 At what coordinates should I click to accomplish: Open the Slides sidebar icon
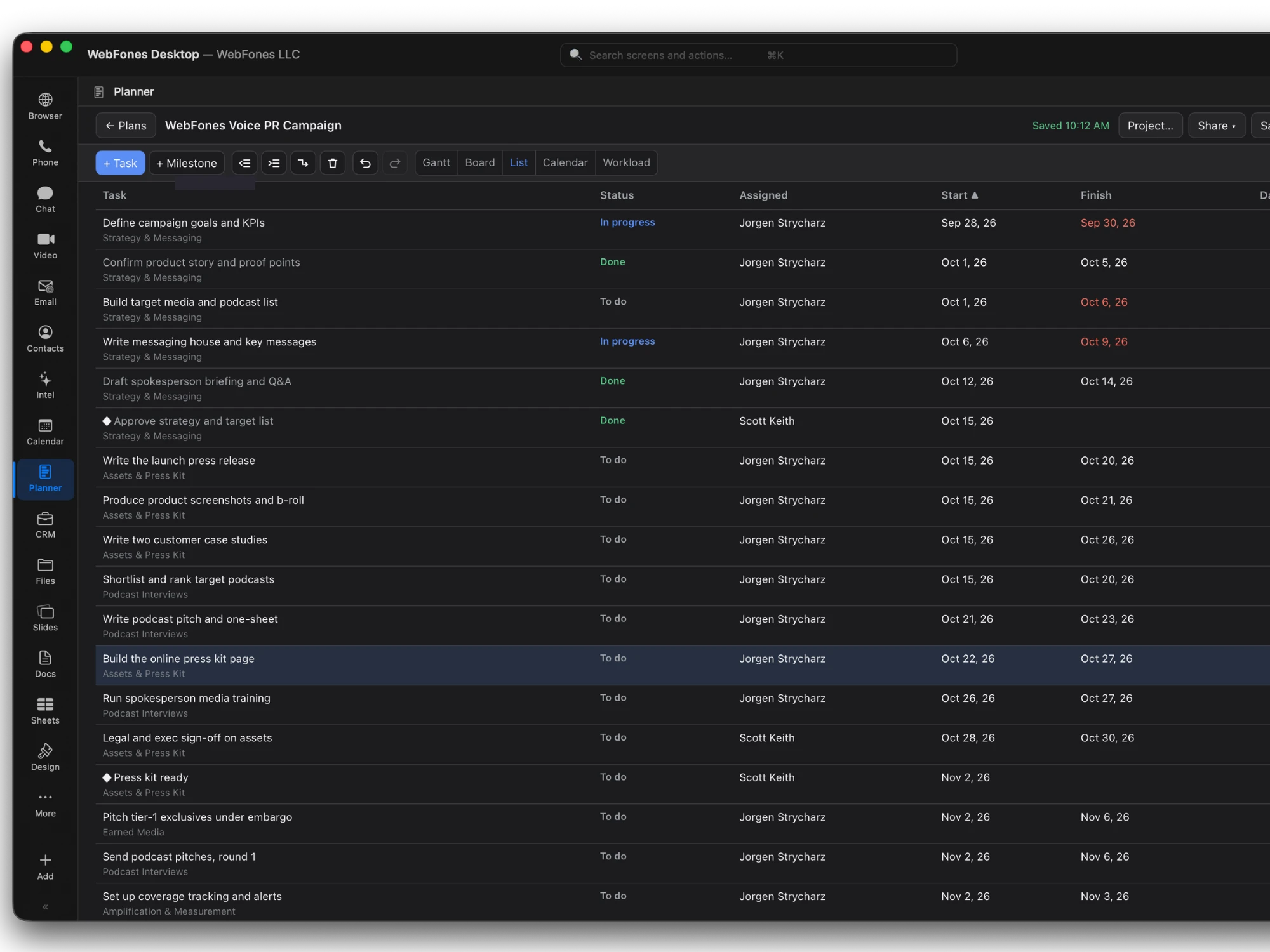pos(45,618)
